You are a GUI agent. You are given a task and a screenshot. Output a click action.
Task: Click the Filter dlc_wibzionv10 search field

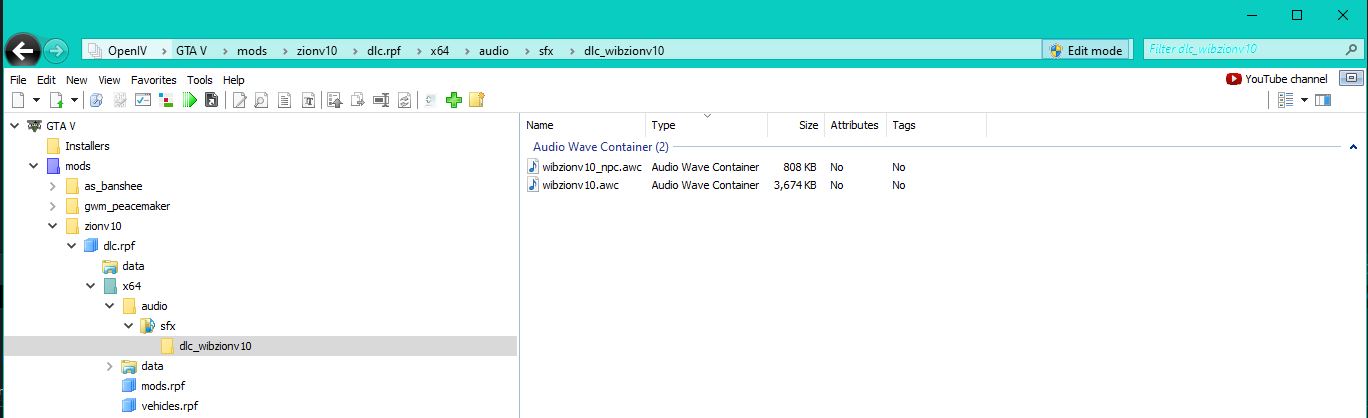tap(1251, 49)
